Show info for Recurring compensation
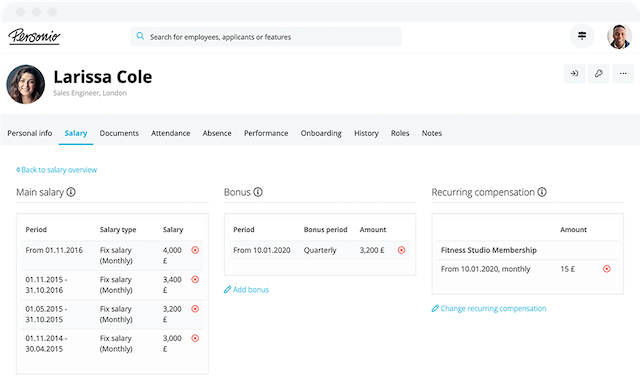The height and width of the screenshot is (384, 640). (542, 192)
